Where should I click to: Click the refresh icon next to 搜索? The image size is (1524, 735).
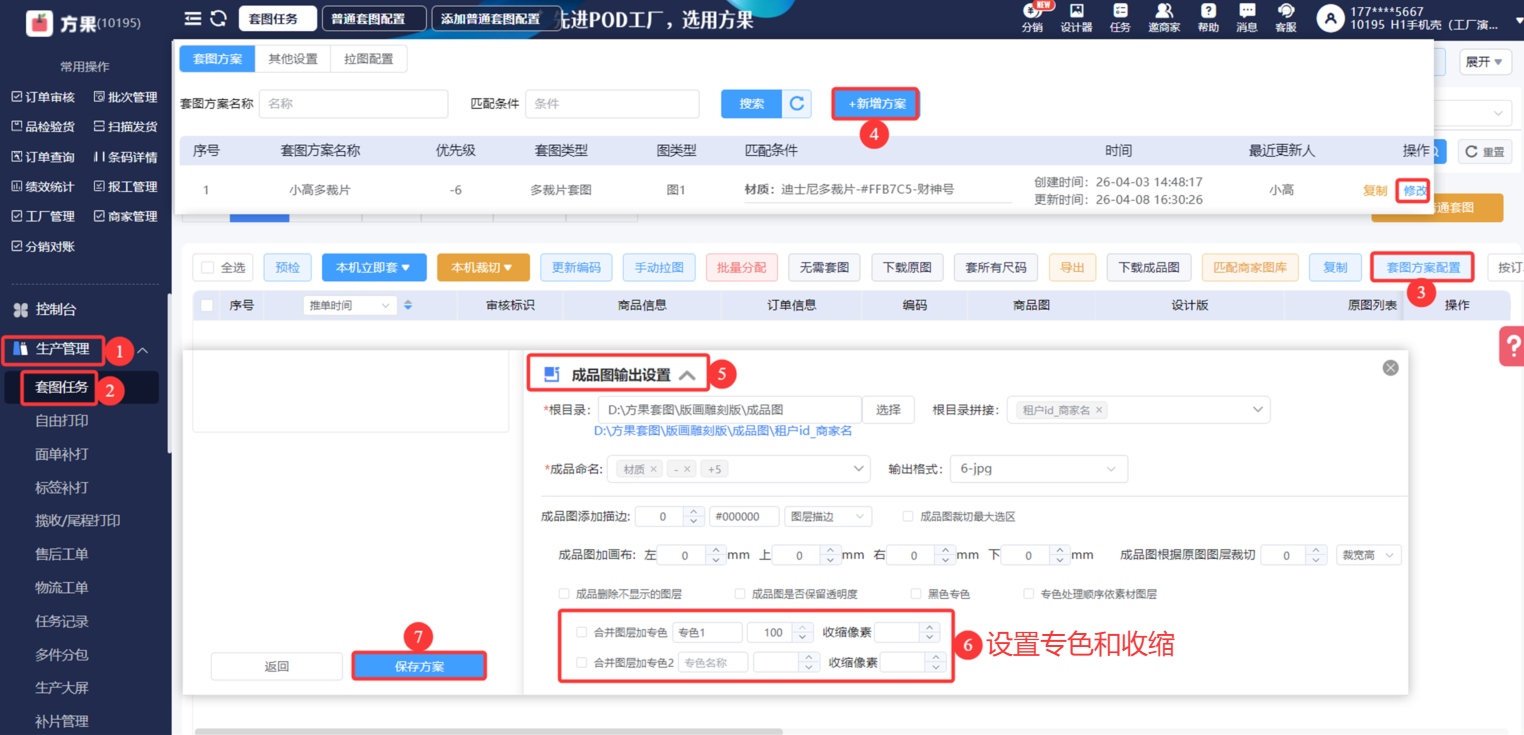click(x=797, y=104)
